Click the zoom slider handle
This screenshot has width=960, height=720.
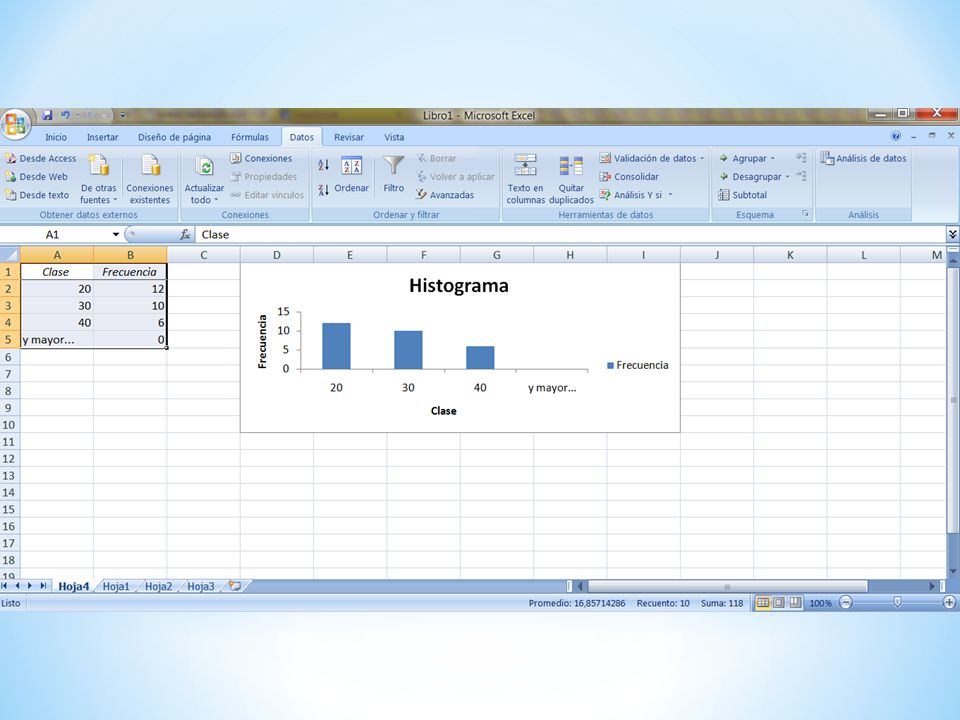[x=897, y=602]
